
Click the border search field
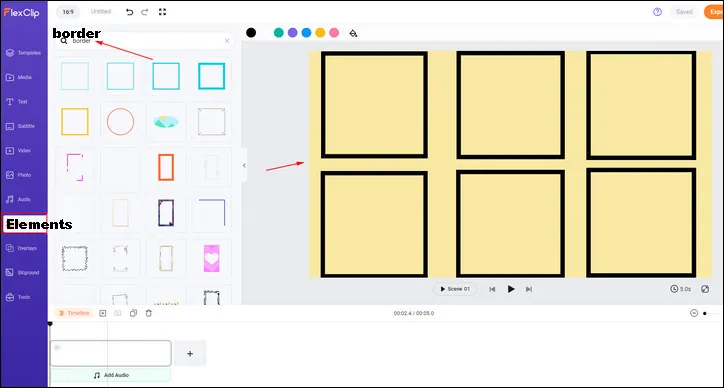pos(145,41)
